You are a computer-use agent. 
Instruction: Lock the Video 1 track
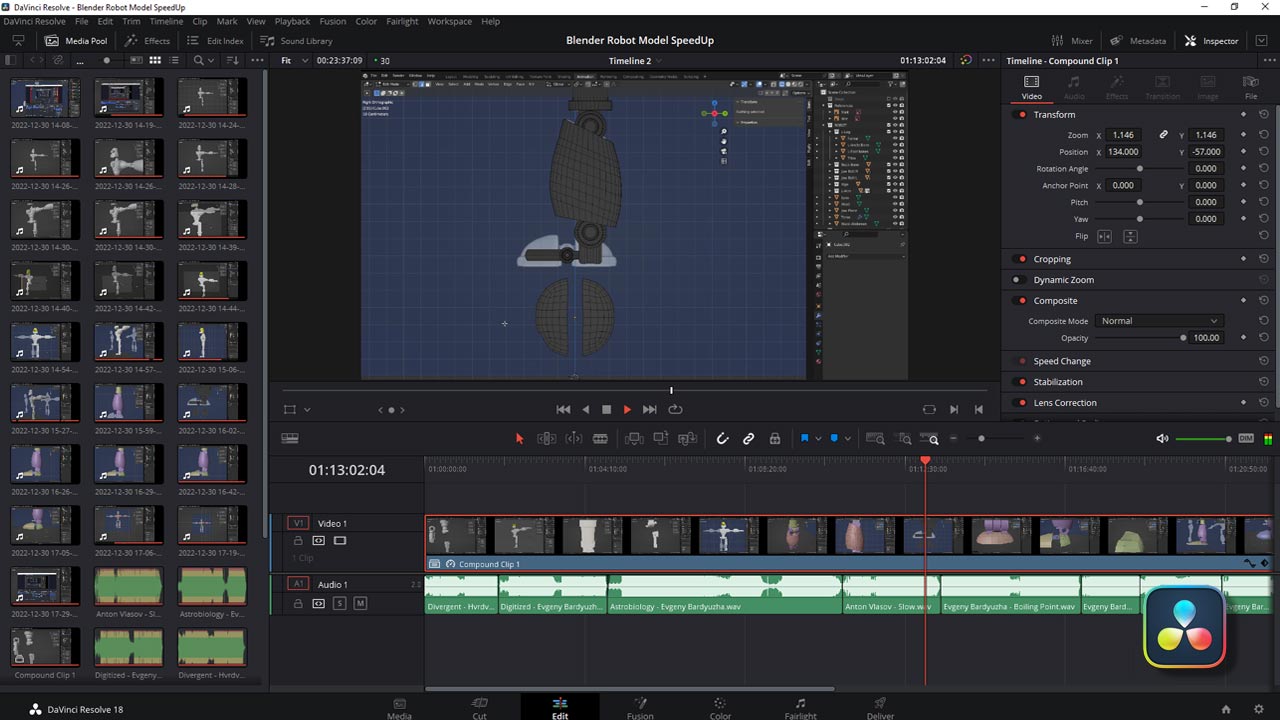pyautogui.click(x=298, y=541)
